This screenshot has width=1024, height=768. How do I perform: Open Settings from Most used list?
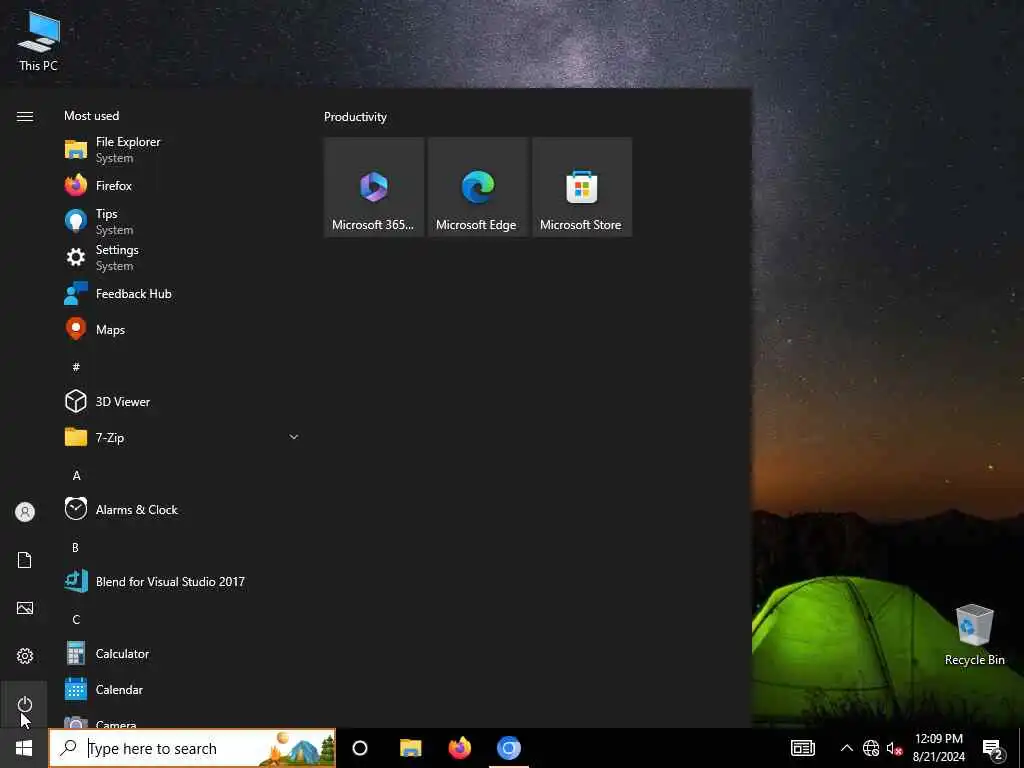tap(182, 257)
